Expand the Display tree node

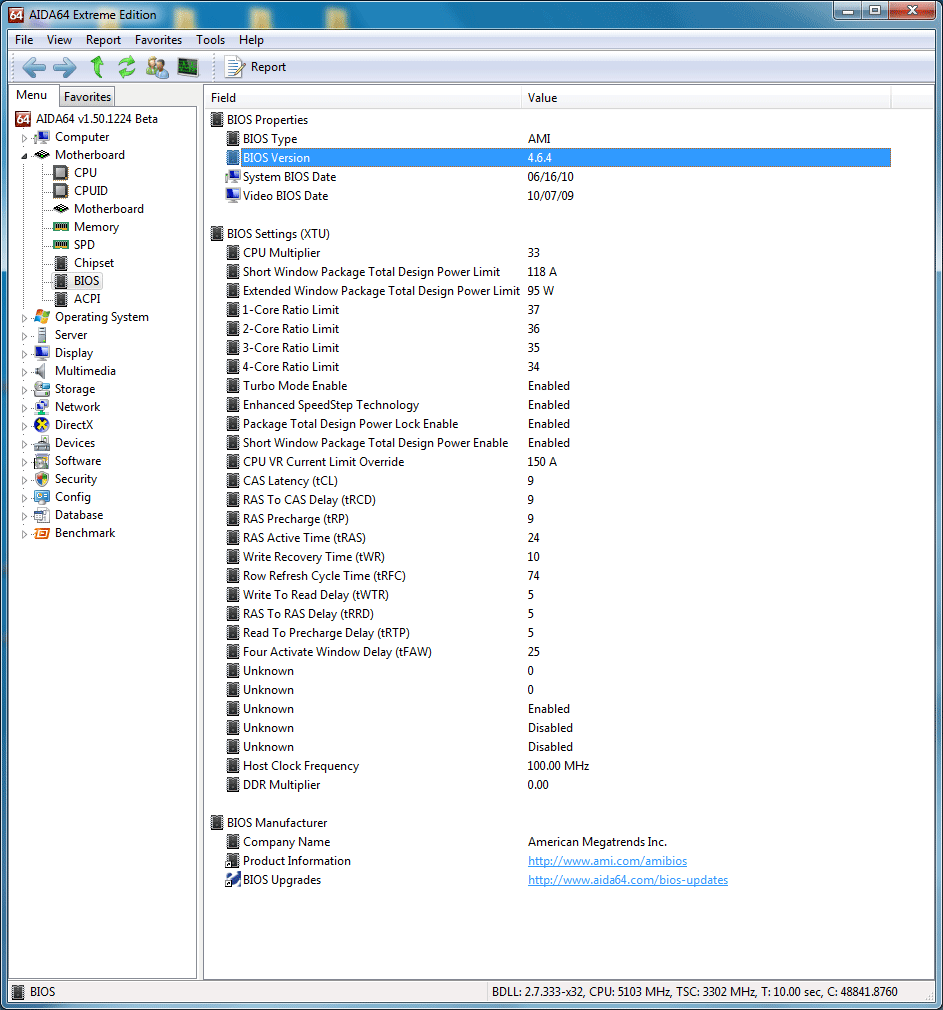point(24,354)
